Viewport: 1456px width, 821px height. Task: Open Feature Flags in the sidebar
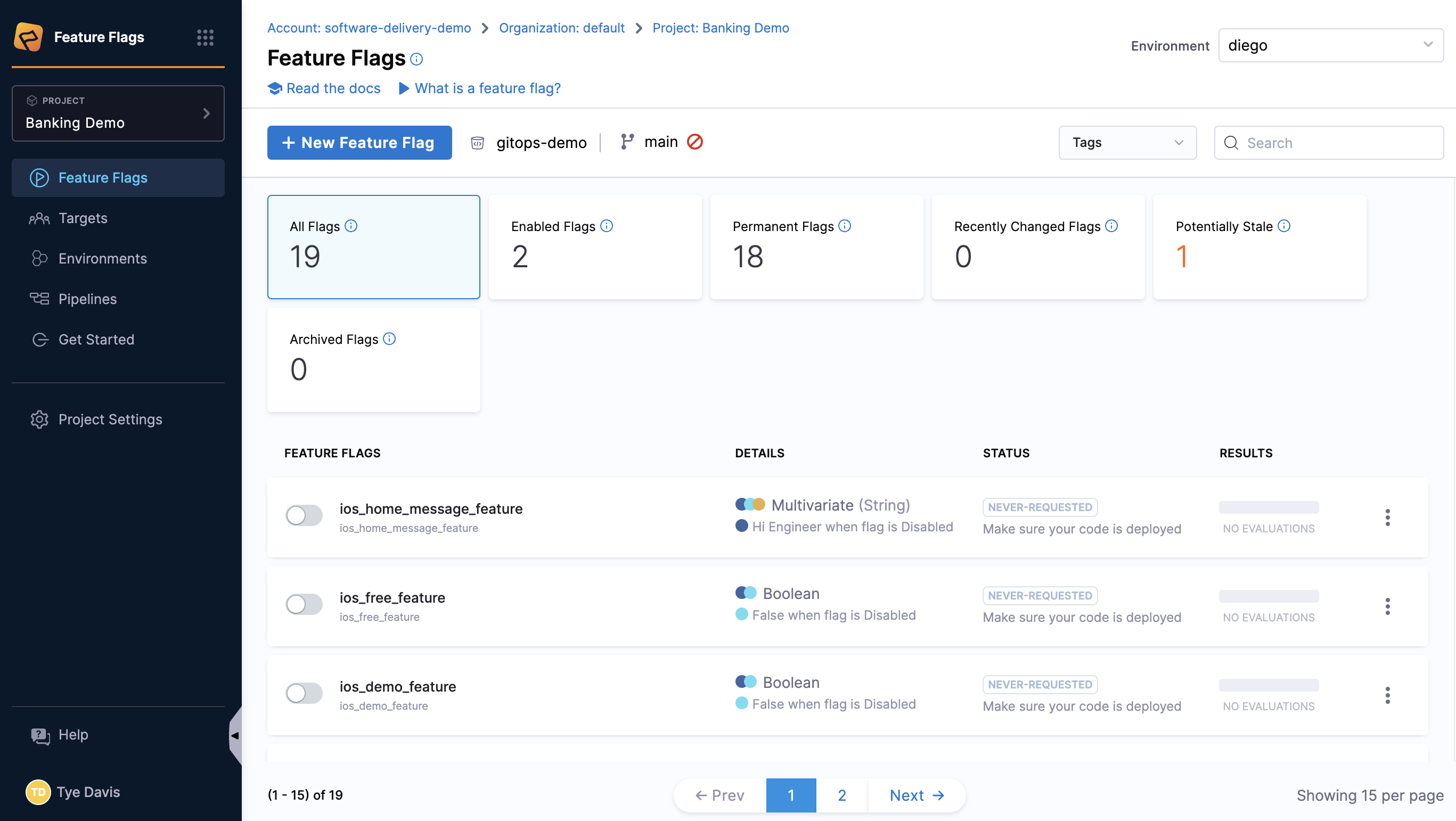point(118,177)
